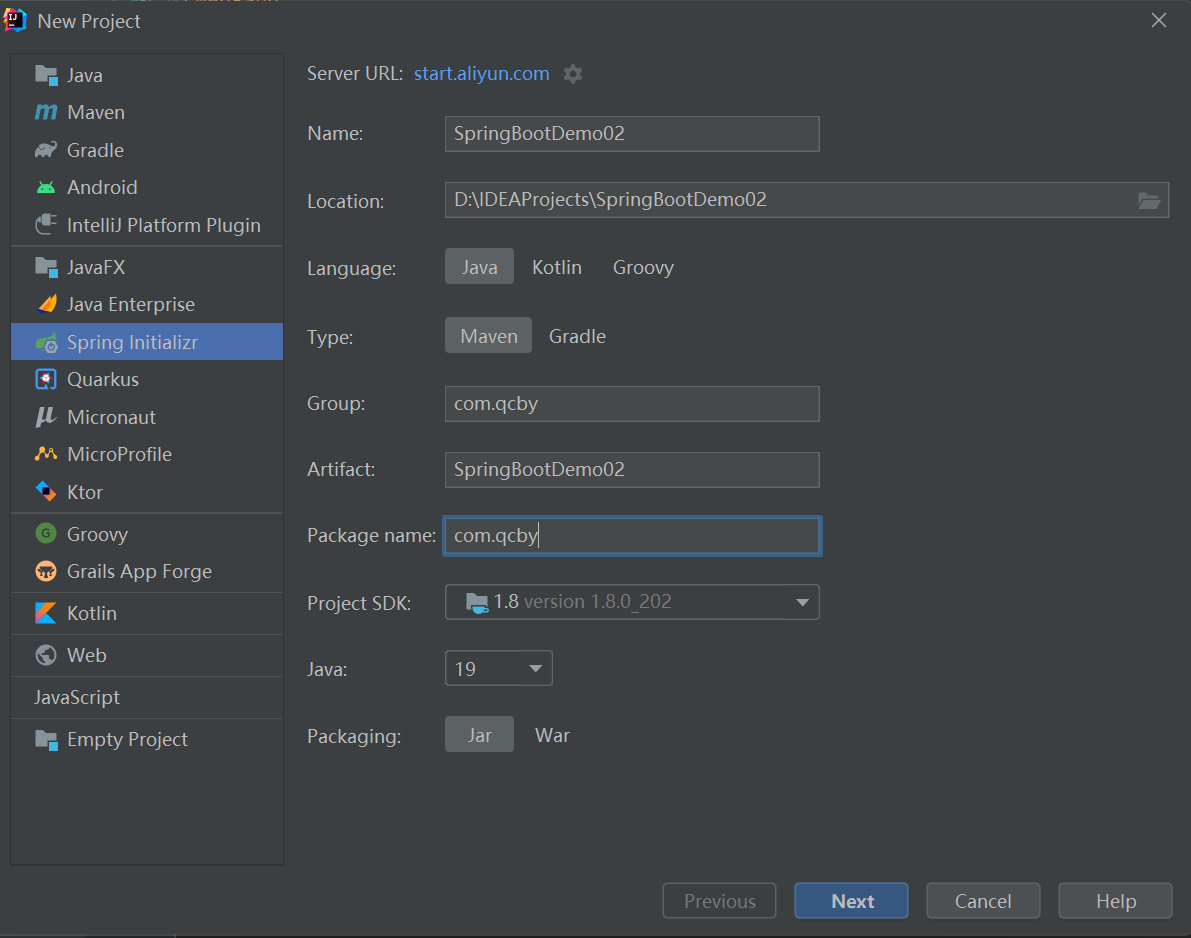Select JavaScript in project list
1191x938 pixels.
pyautogui.click(x=77, y=697)
